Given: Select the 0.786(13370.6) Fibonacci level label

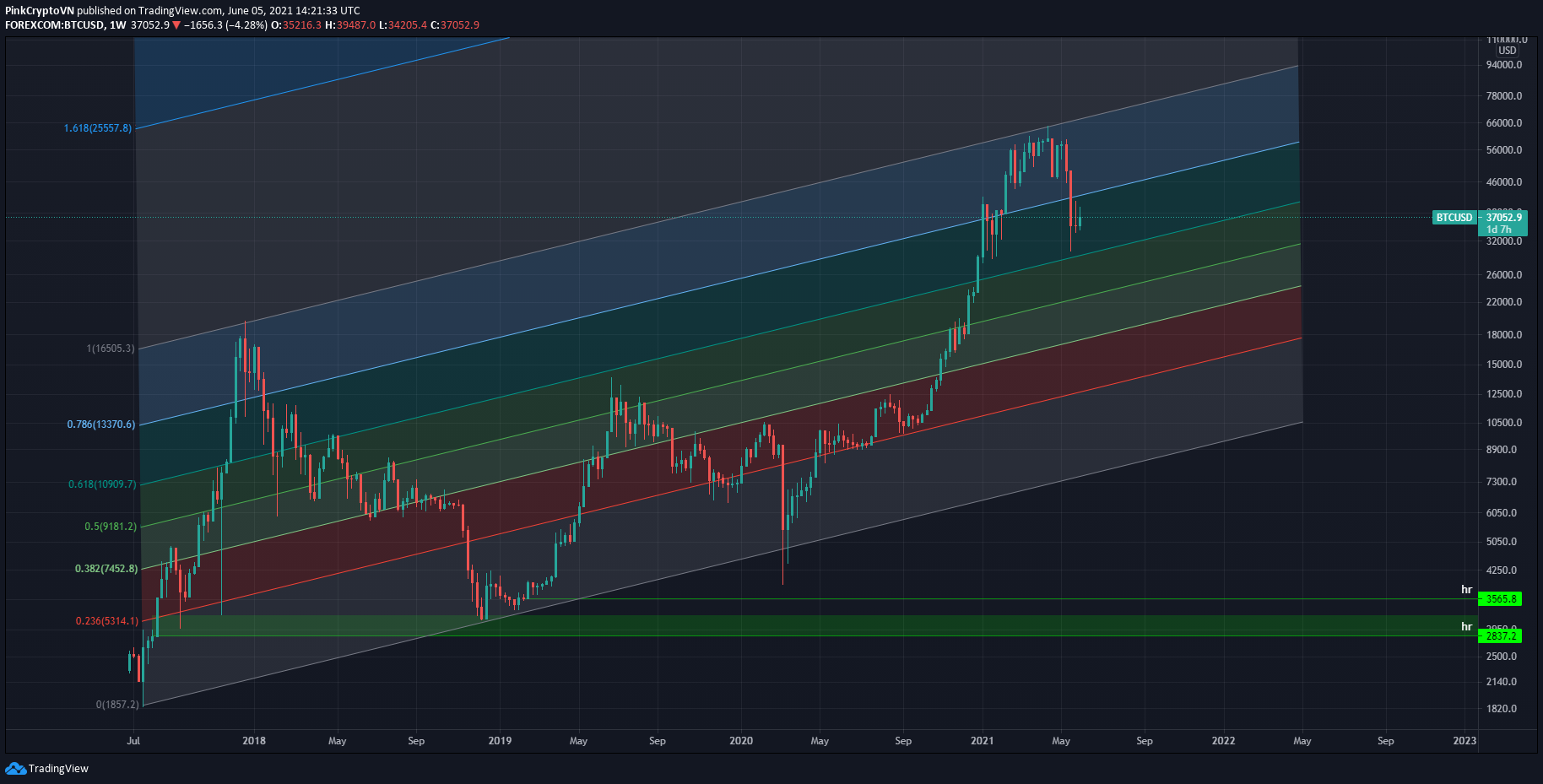Looking at the screenshot, I should pyautogui.click(x=101, y=424).
